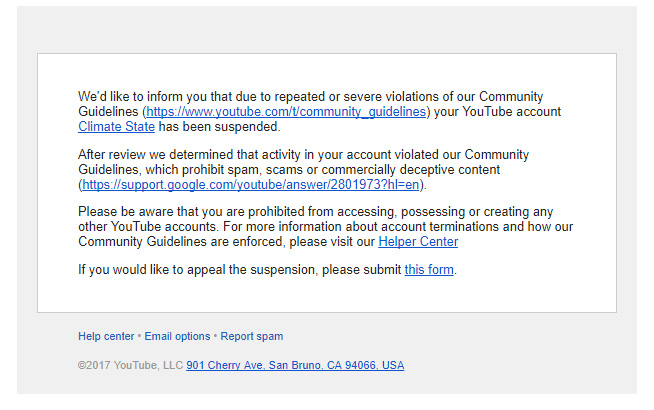Click the ©2017 YouTube, LLC copyright text
Image resolution: width=654 pixels, height=410 pixels.
click(x=130, y=366)
